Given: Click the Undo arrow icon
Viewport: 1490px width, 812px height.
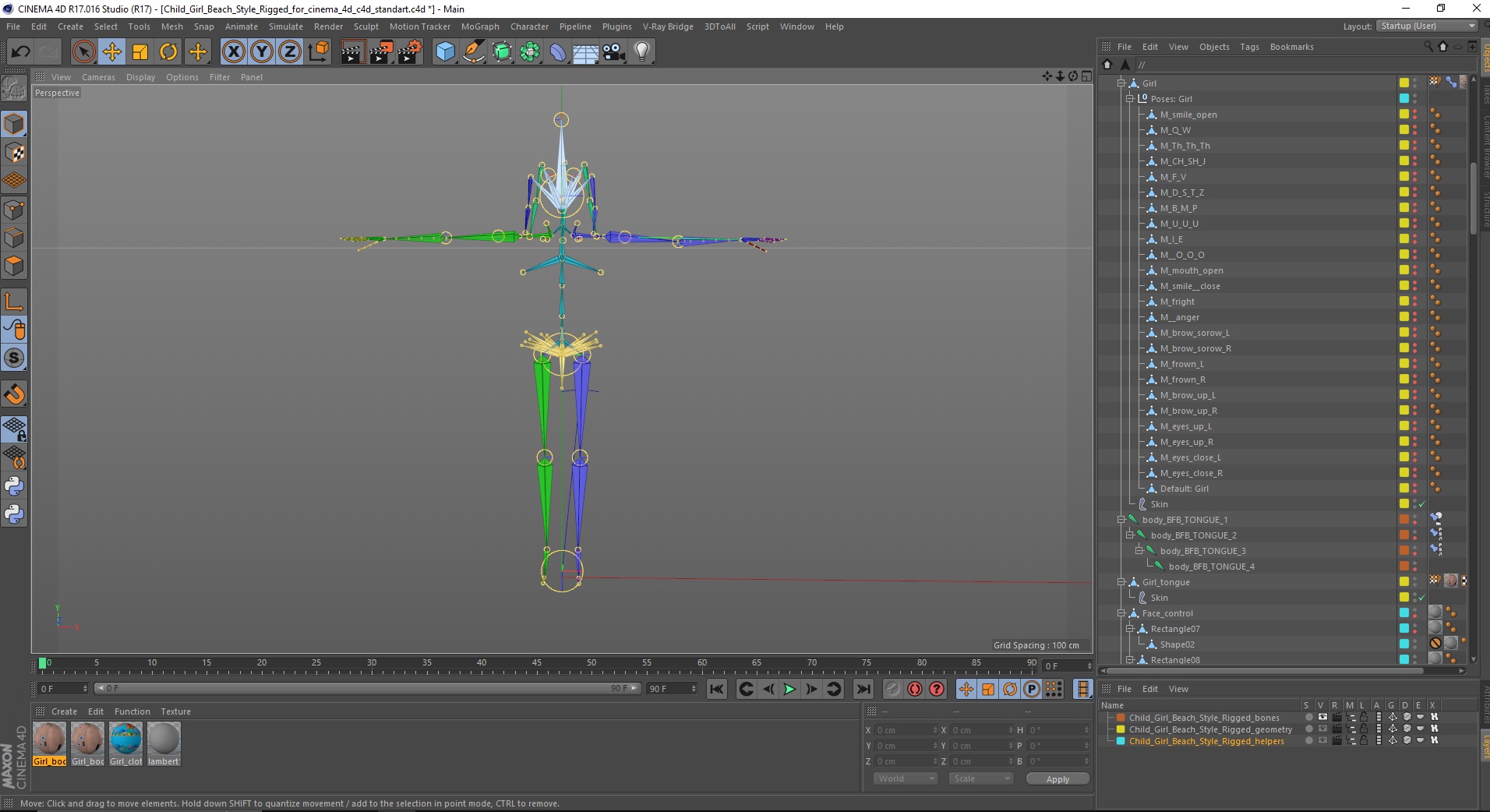Looking at the screenshot, I should [x=20, y=52].
